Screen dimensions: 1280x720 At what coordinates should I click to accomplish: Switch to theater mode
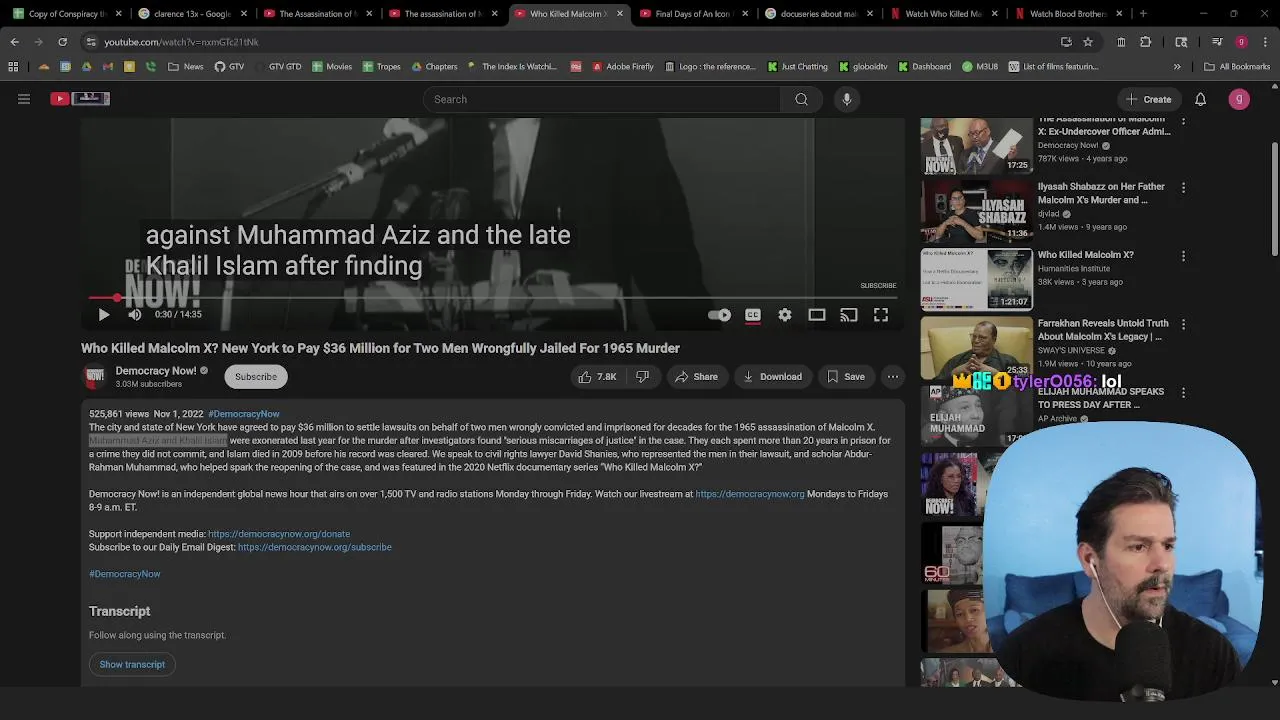pos(817,315)
